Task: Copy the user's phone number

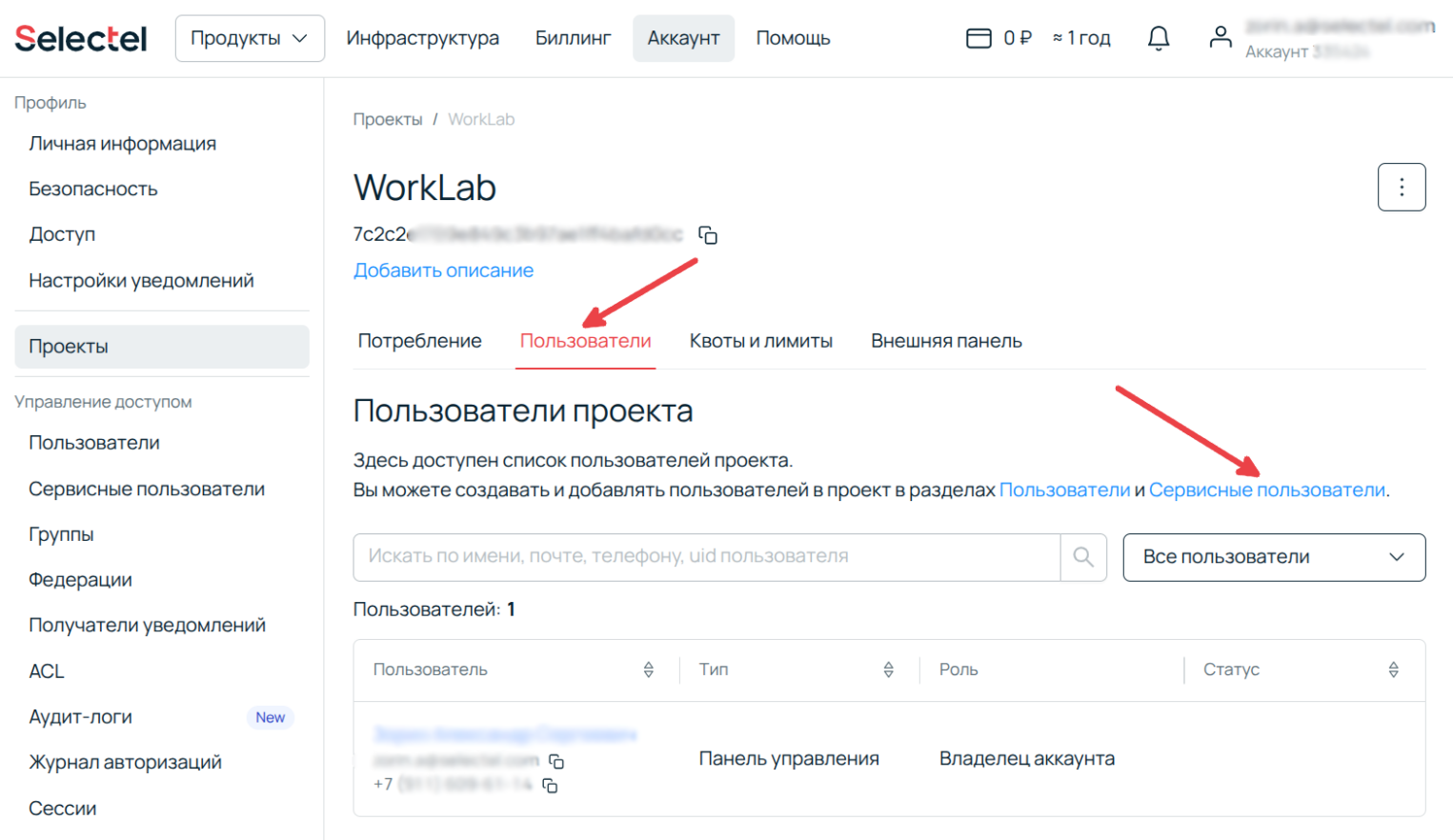Action: point(551,787)
